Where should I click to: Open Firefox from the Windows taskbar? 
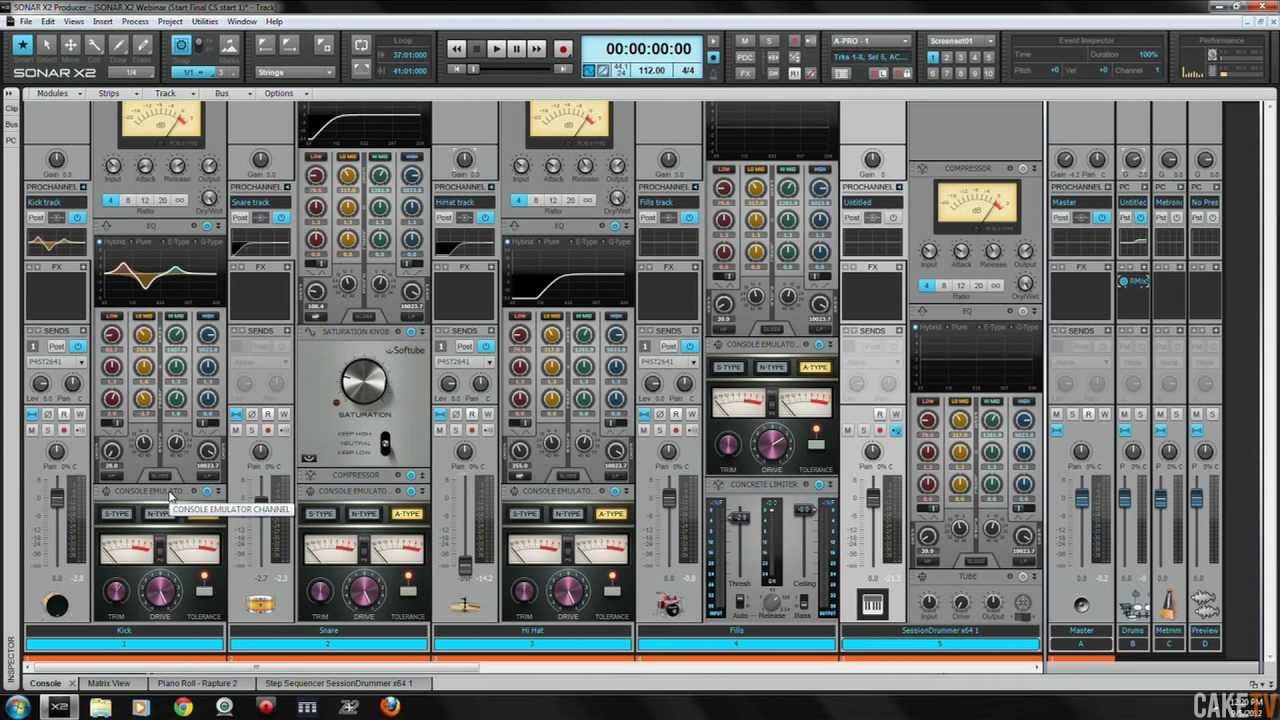pos(390,707)
